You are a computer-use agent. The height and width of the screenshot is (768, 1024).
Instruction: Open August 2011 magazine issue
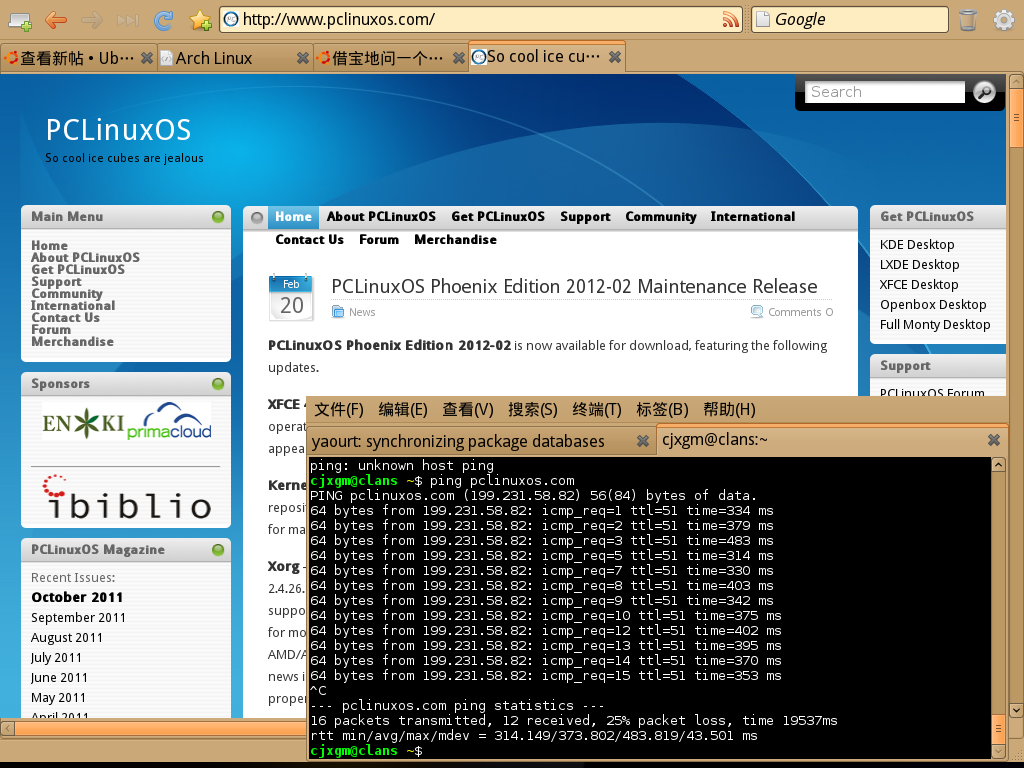(x=67, y=638)
